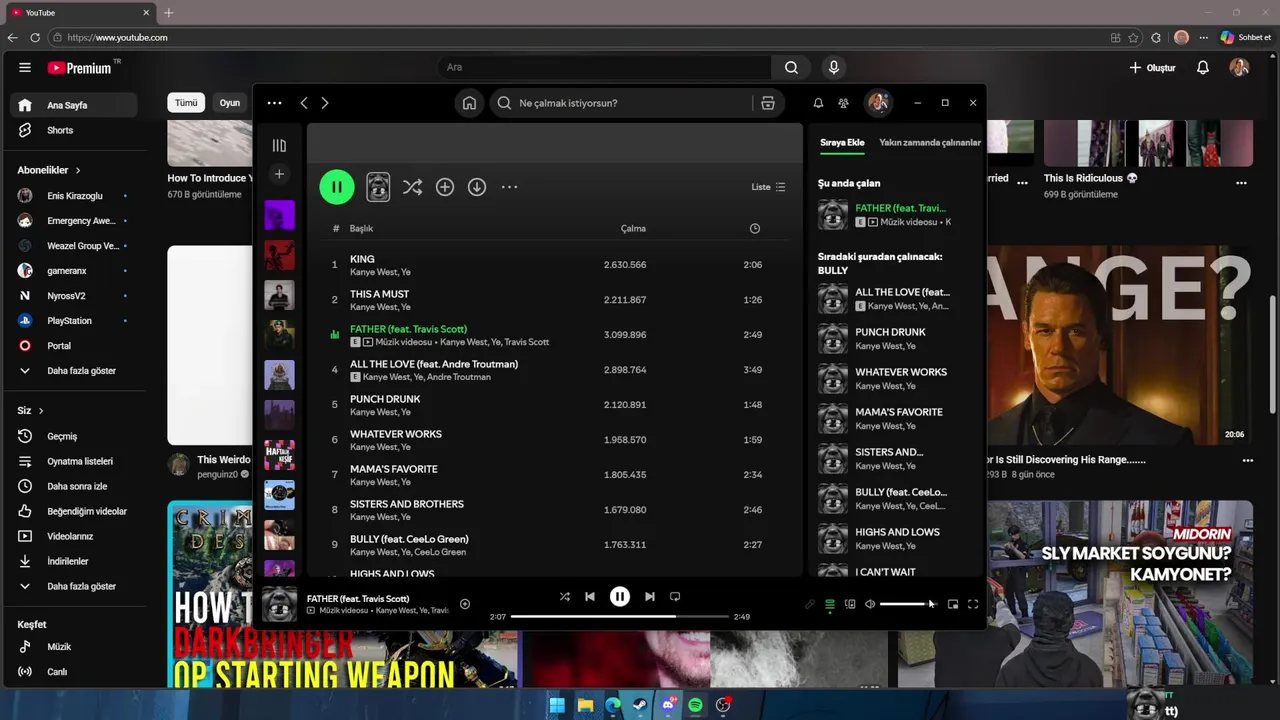Toggle album shuffle next to the artwork preview

tap(412, 187)
